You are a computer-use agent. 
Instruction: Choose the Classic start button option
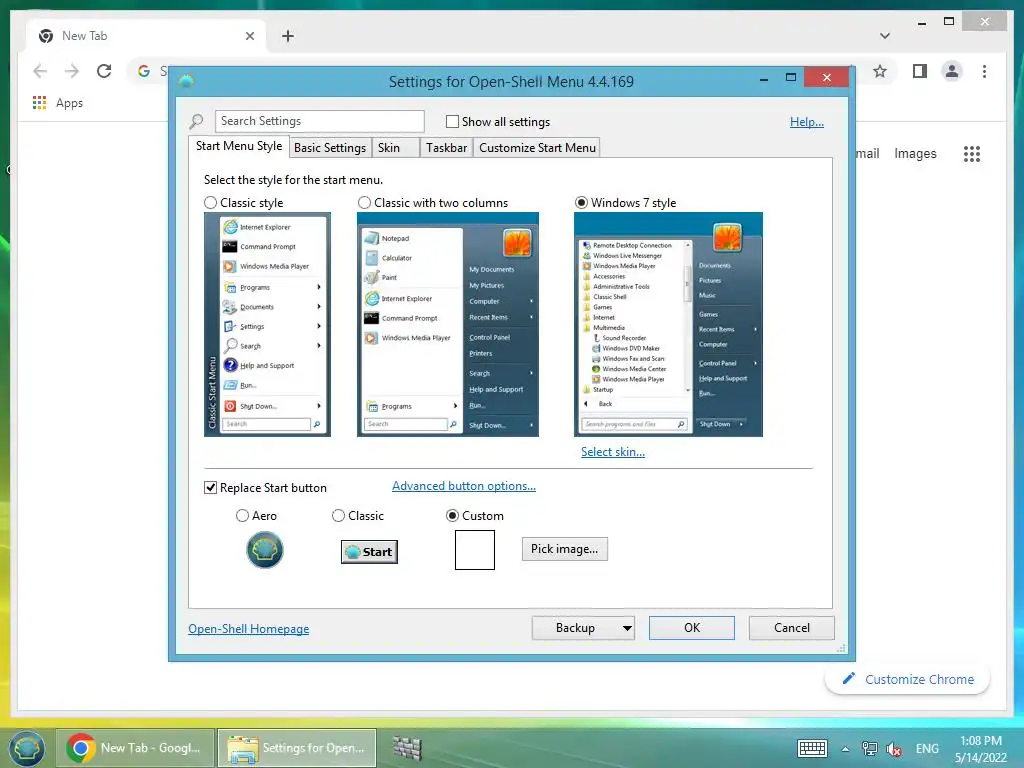[x=338, y=516]
